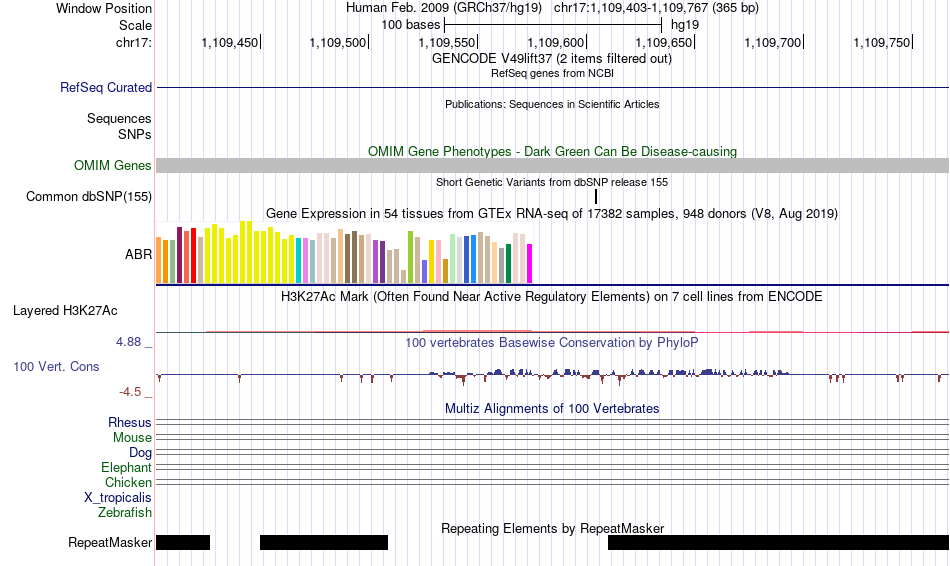Viewport: 950px width, 566px height.
Task: Select the Chicken alignment row label
Action: pyautogui.click(x=128, y=482)
